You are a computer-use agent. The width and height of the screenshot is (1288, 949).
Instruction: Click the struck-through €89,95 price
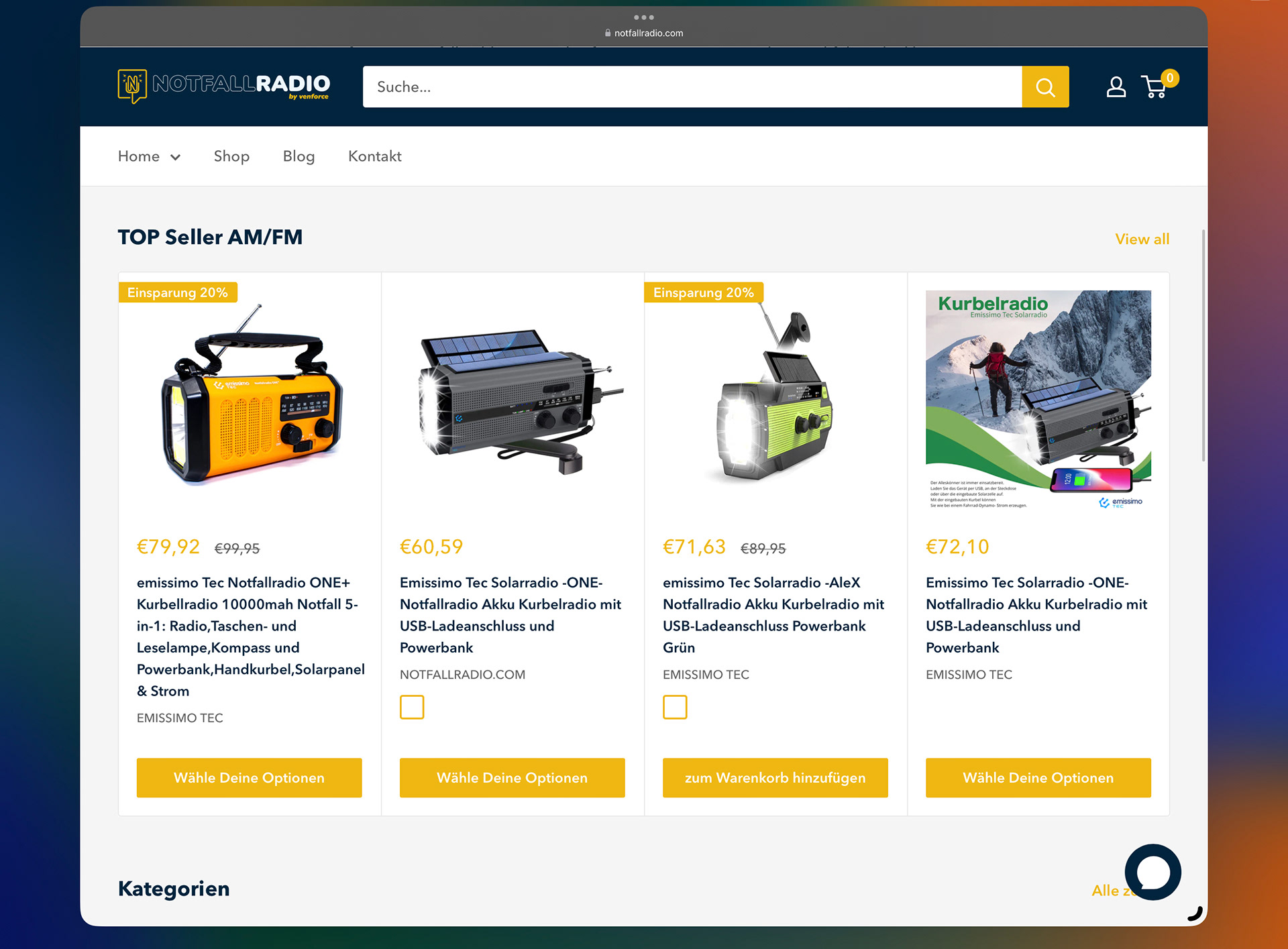(x=763, y=549)
